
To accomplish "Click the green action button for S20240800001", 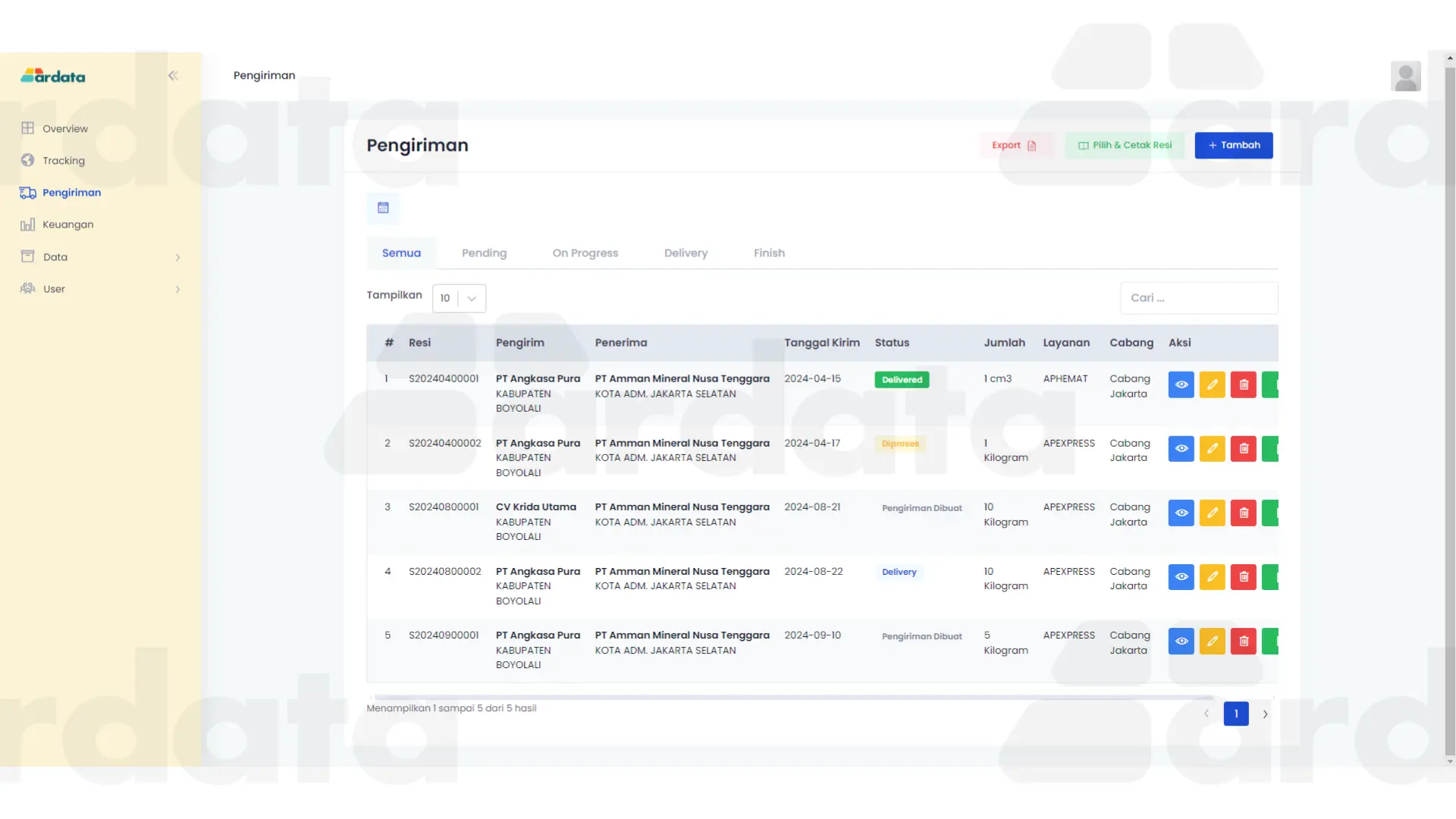I will (x=1270, y=513).
